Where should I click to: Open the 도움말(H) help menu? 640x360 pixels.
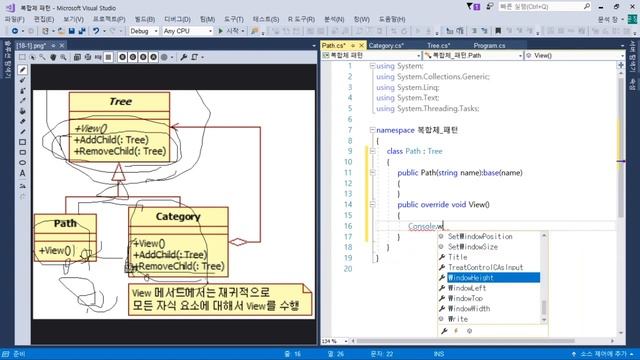(392, 19)
